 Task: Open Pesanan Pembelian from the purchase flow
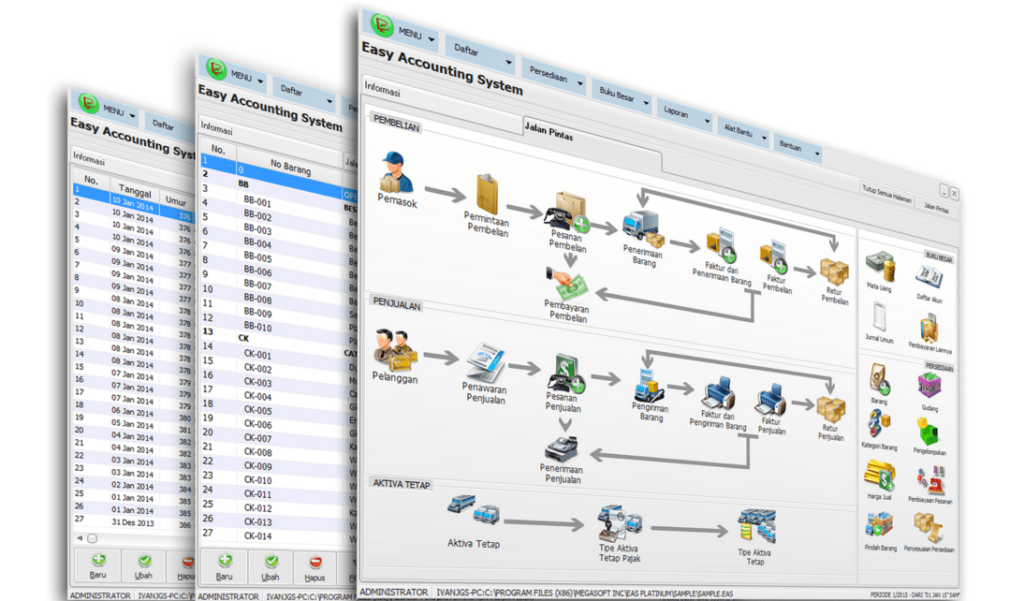[x=565, y=213]
